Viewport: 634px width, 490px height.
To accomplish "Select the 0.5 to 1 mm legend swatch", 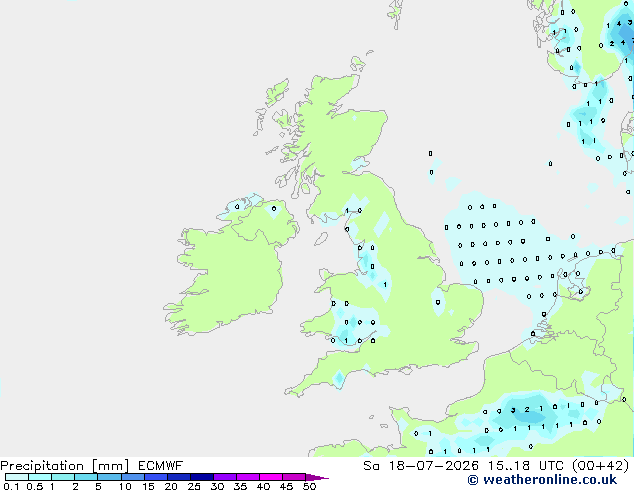I will pyautogui.click(x=40, y=477).
